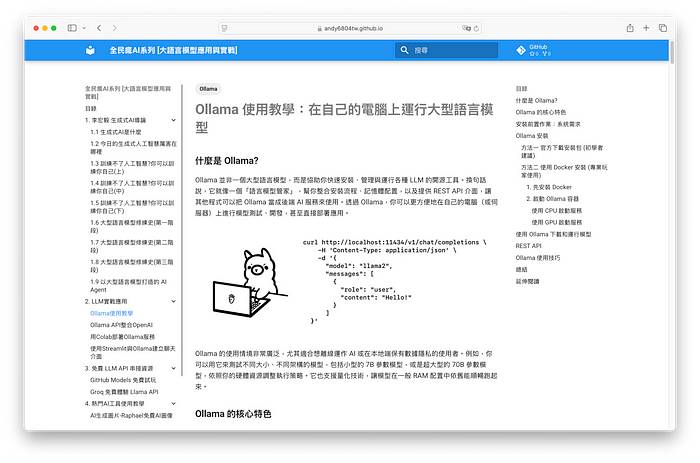Viewport: 700px width, 463px height.
Task: Go back to previous page
Action: pyautogui.click(x=99, y=28)
